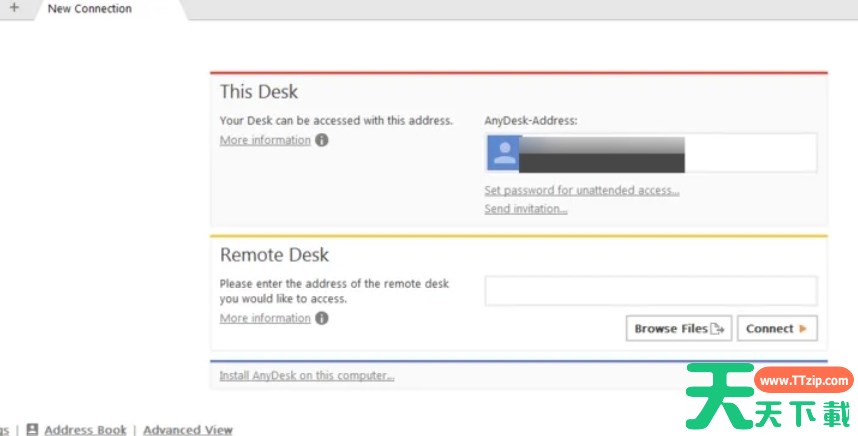Click the partially visible Settings link at bottom-left
The image size is (858, 436).
[5, 430]
